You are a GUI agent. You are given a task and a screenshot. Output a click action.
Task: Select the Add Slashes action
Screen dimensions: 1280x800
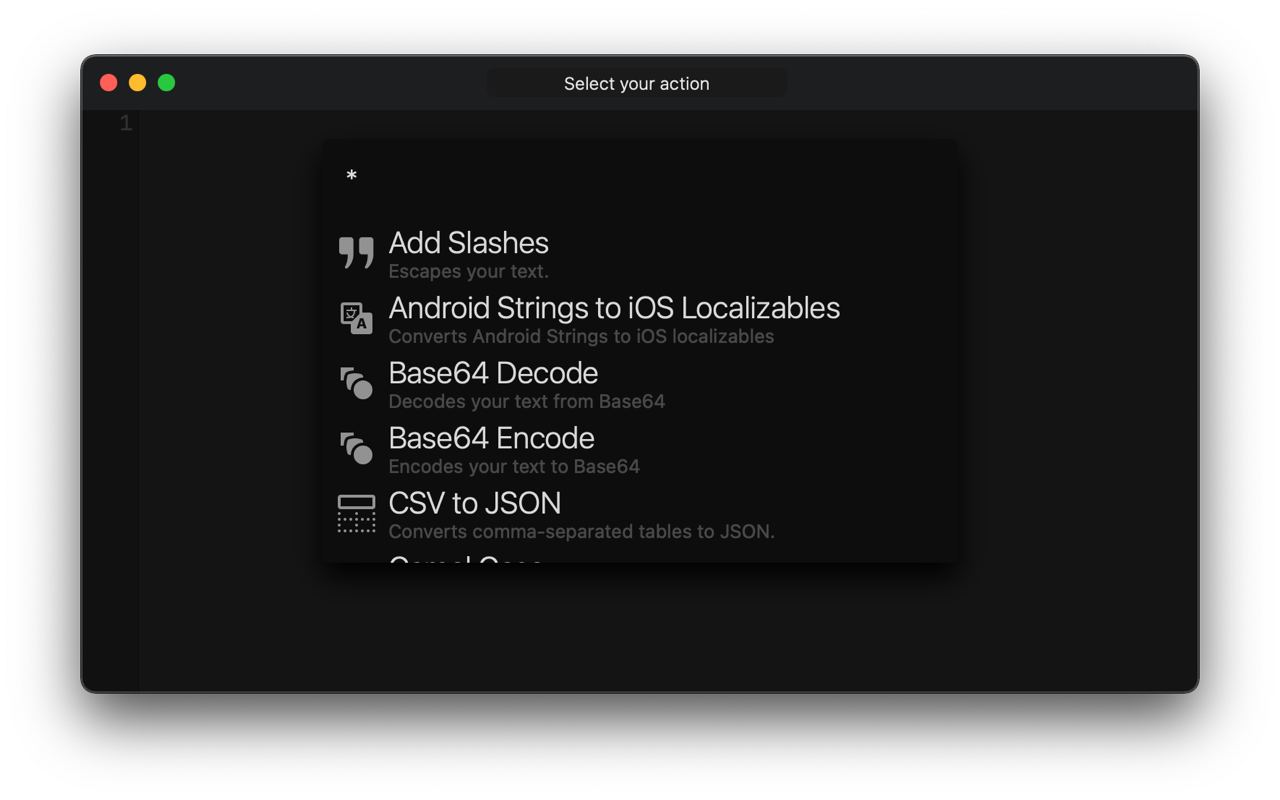click(640, 253)
